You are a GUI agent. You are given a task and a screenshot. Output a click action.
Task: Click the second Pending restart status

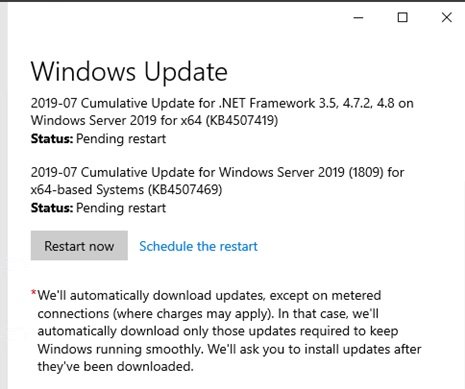click(121, 208)
